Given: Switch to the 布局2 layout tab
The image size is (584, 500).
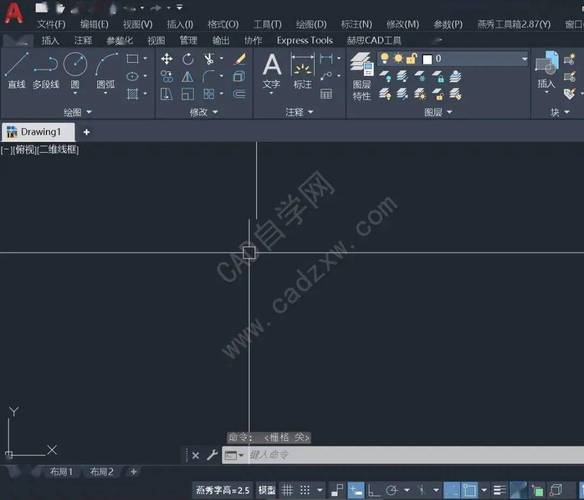Looking at the screenshot, I should pyautogui.click(x=102, y=472).
